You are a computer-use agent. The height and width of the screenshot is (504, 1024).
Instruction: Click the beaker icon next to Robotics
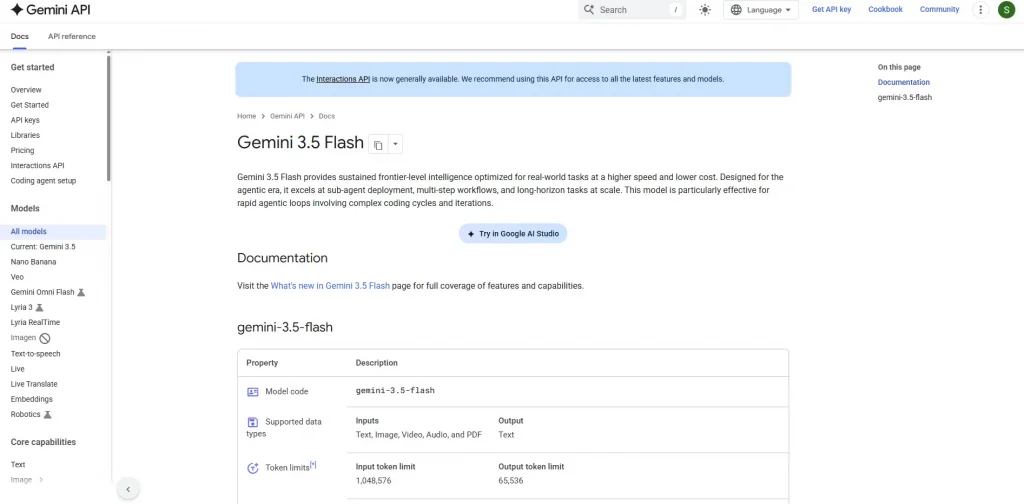click(47, 415)
